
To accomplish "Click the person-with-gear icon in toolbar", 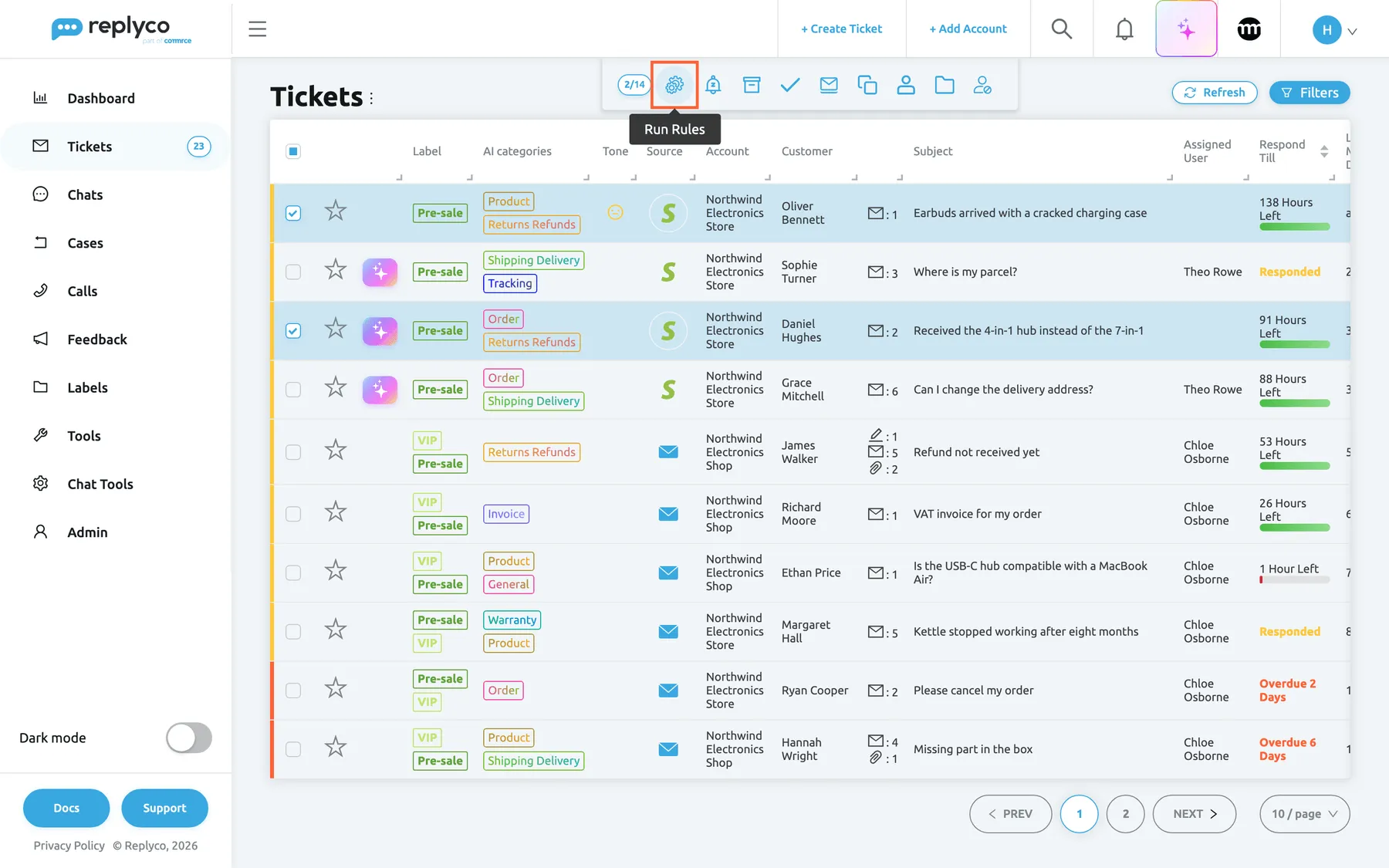I will 982,85.
